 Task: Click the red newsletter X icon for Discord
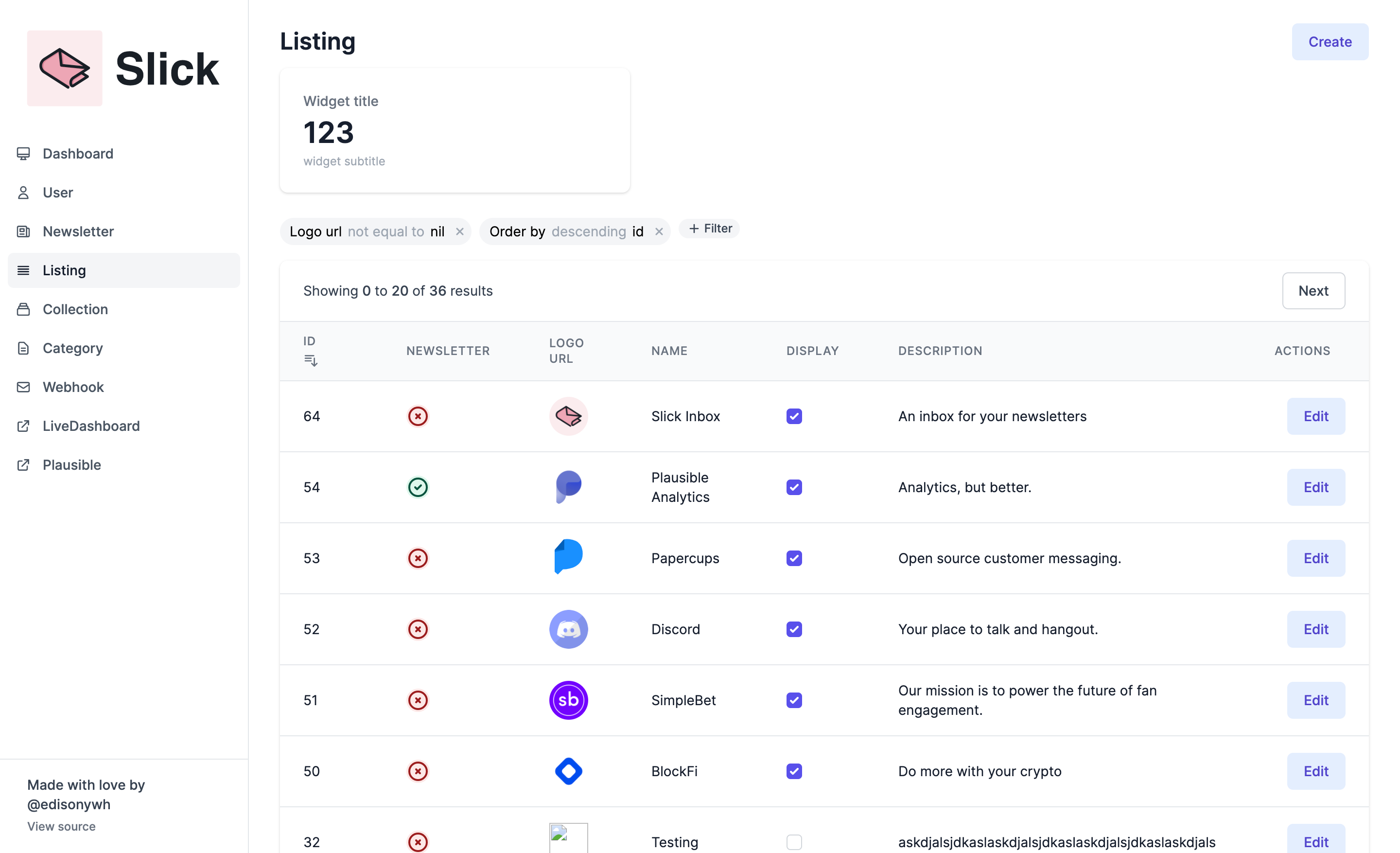coord(418,629)
